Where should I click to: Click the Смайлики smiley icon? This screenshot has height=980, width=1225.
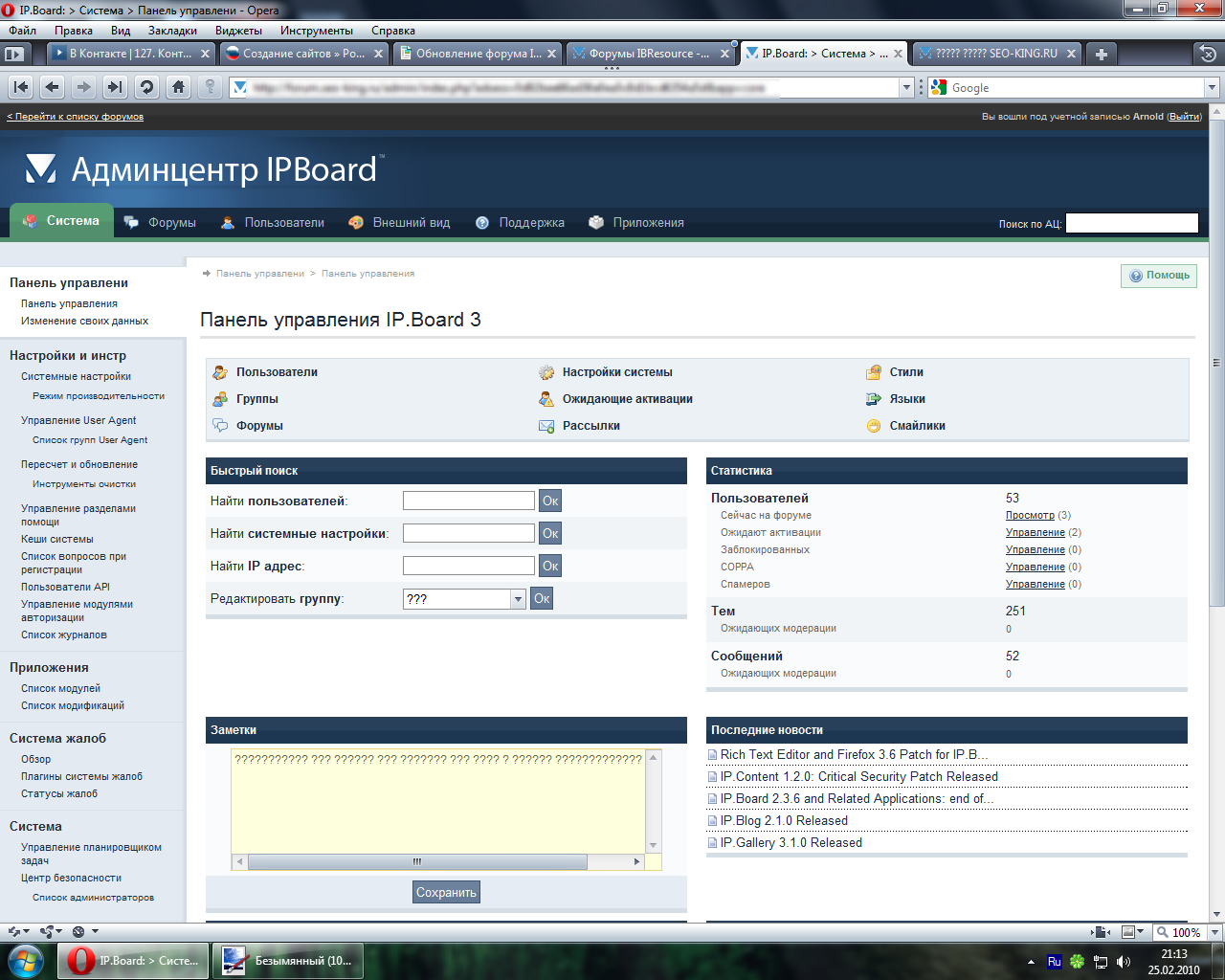point(874,426)
